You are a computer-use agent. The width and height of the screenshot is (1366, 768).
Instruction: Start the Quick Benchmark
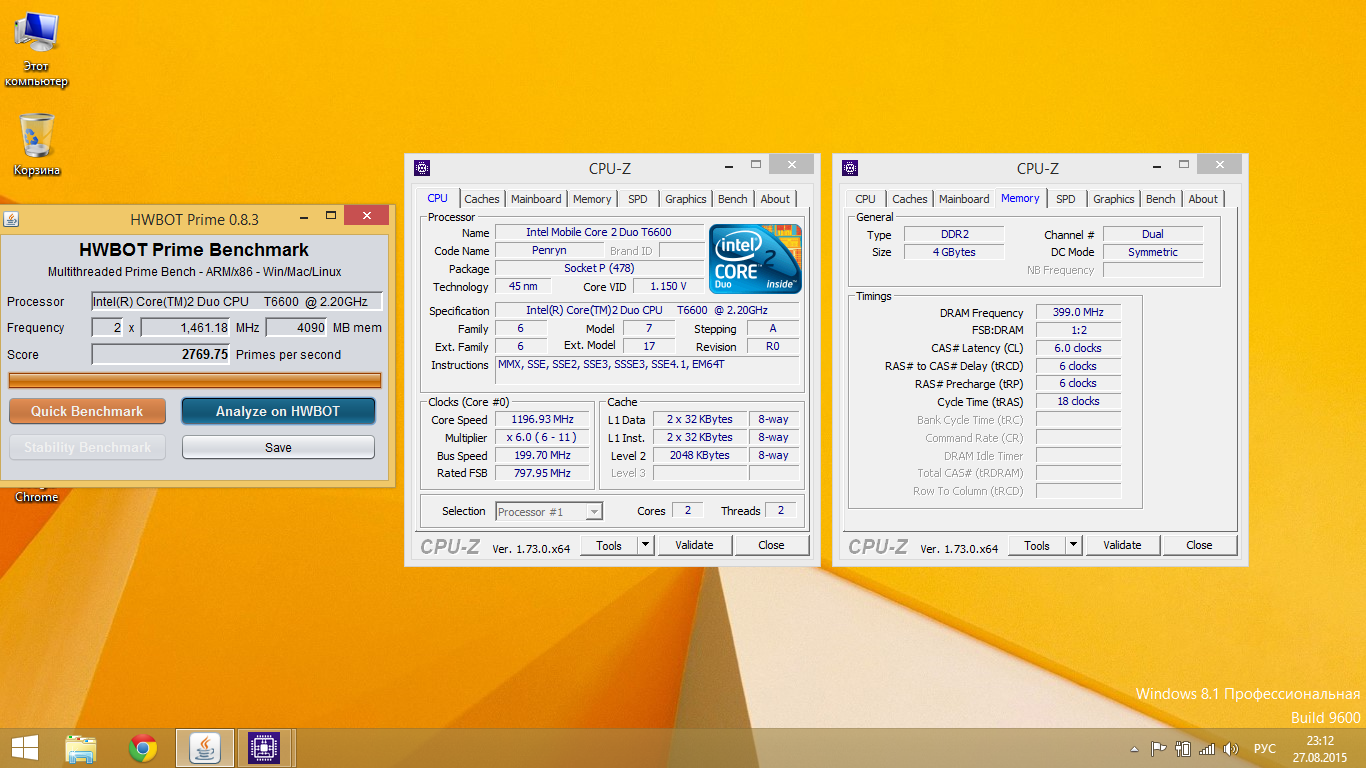click(87, 411)
